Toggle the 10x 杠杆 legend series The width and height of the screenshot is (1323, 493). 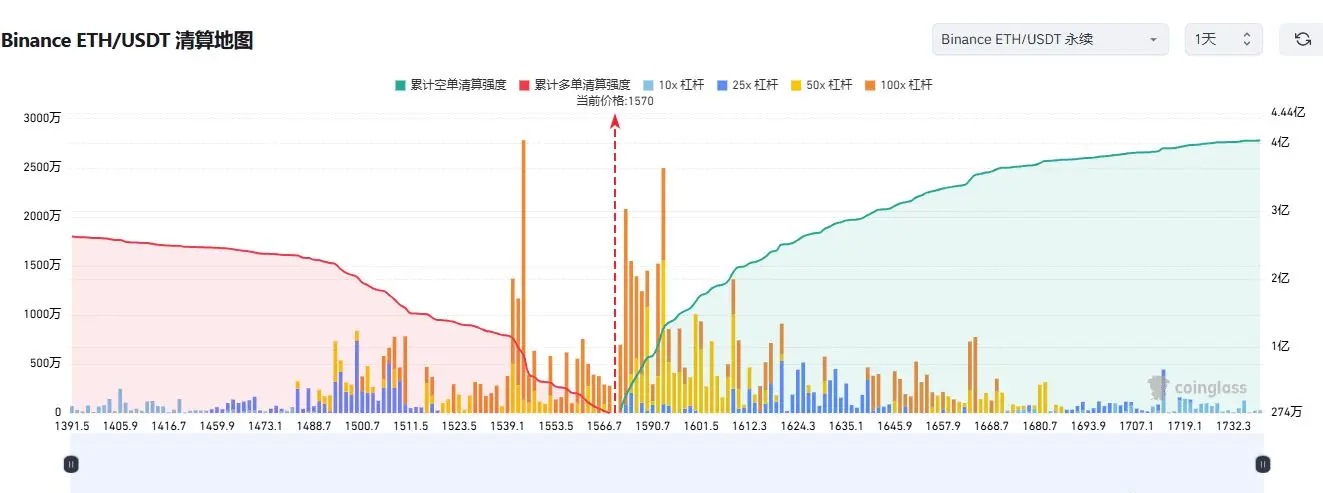pyautogui.click(x=674, y=85)
